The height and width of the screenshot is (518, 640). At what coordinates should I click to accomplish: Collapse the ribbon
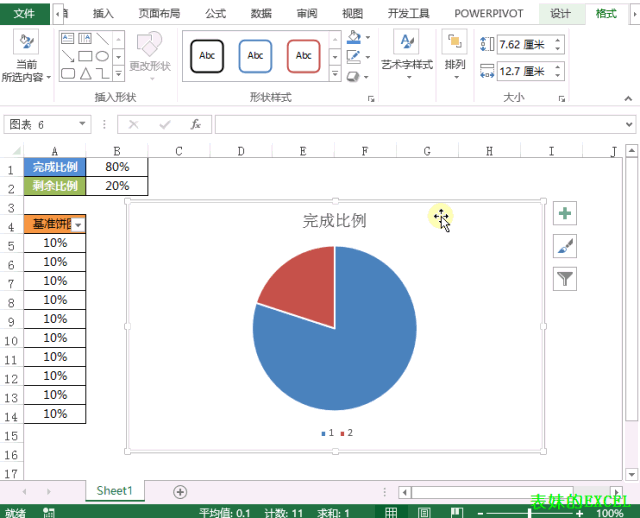628,98
